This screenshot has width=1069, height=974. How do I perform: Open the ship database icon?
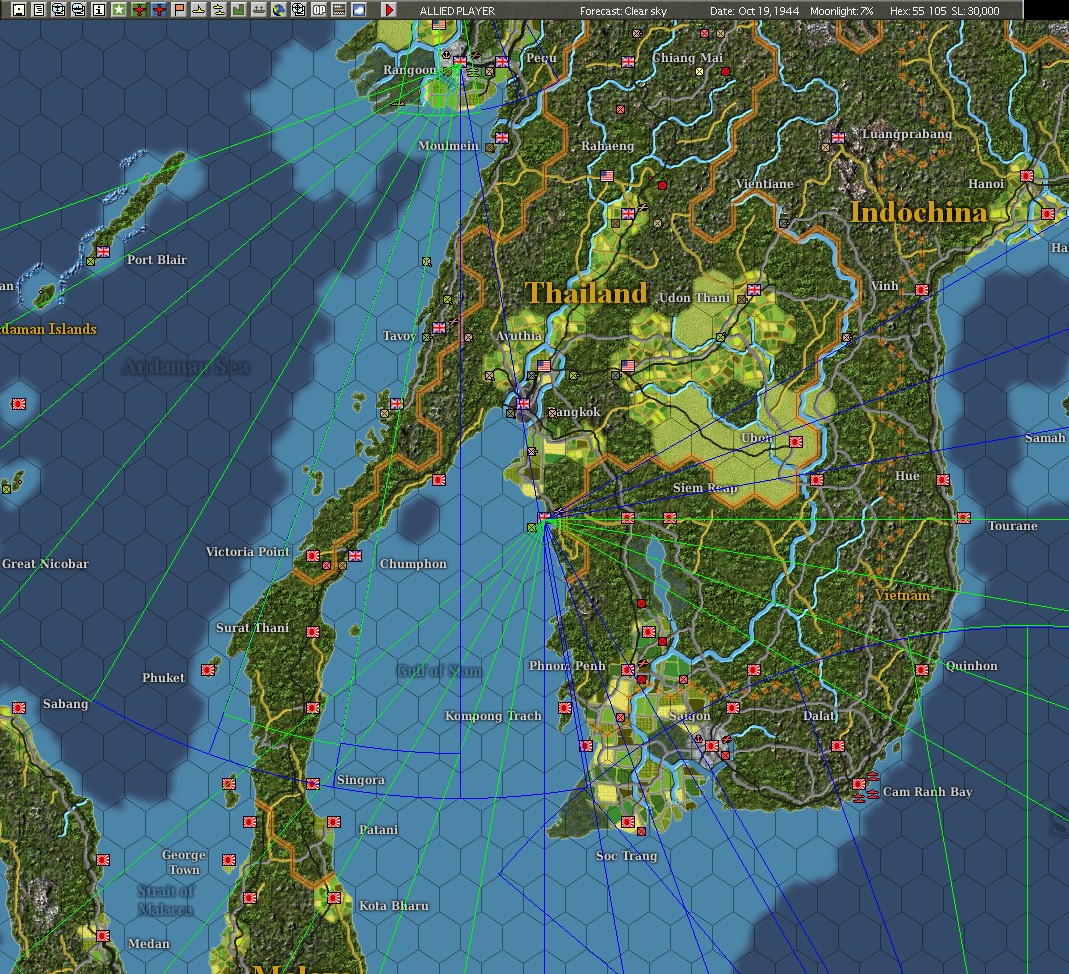coord(78,10)
